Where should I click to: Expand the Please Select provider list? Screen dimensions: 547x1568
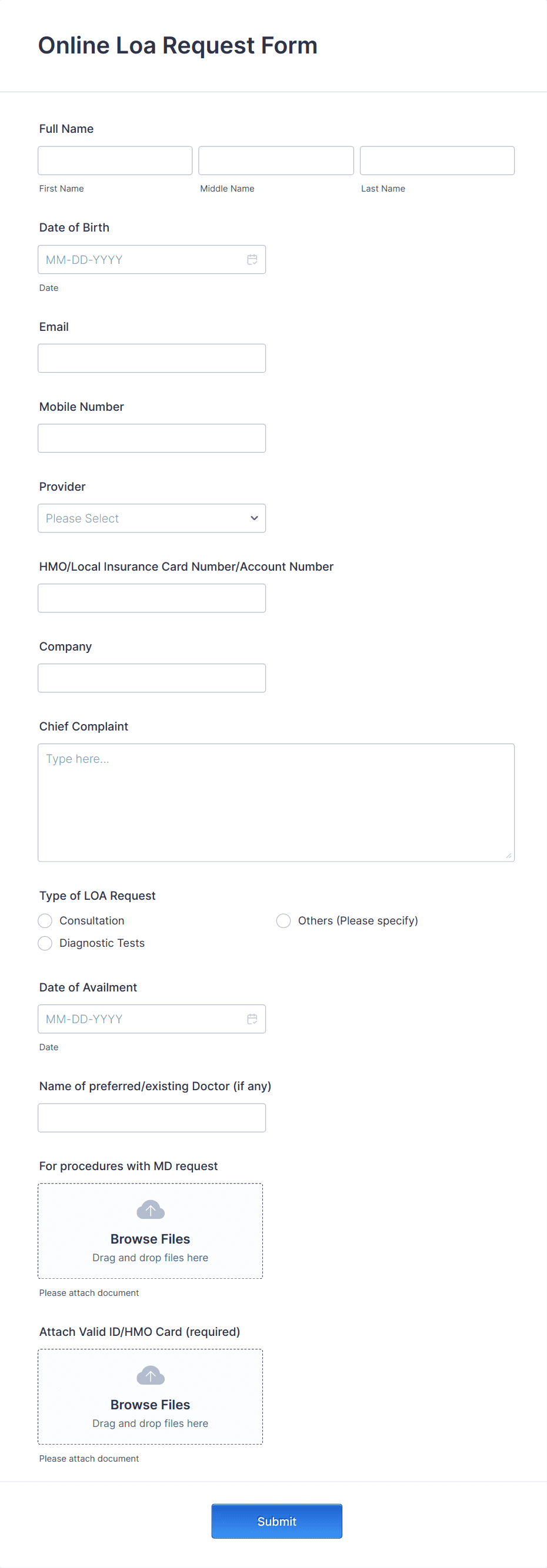pyautogui.click(x=151, y=518)
